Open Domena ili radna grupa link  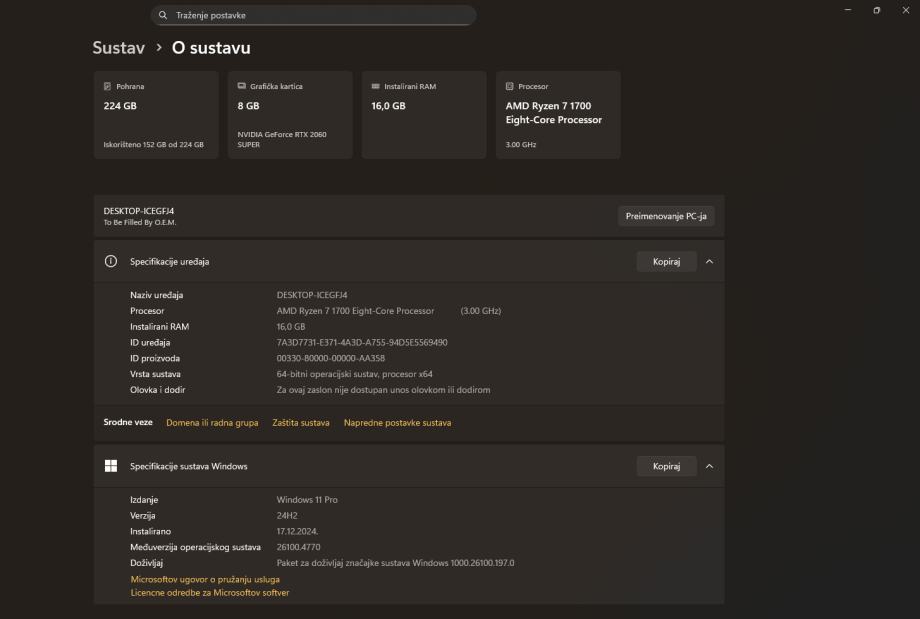pos(212,423)
